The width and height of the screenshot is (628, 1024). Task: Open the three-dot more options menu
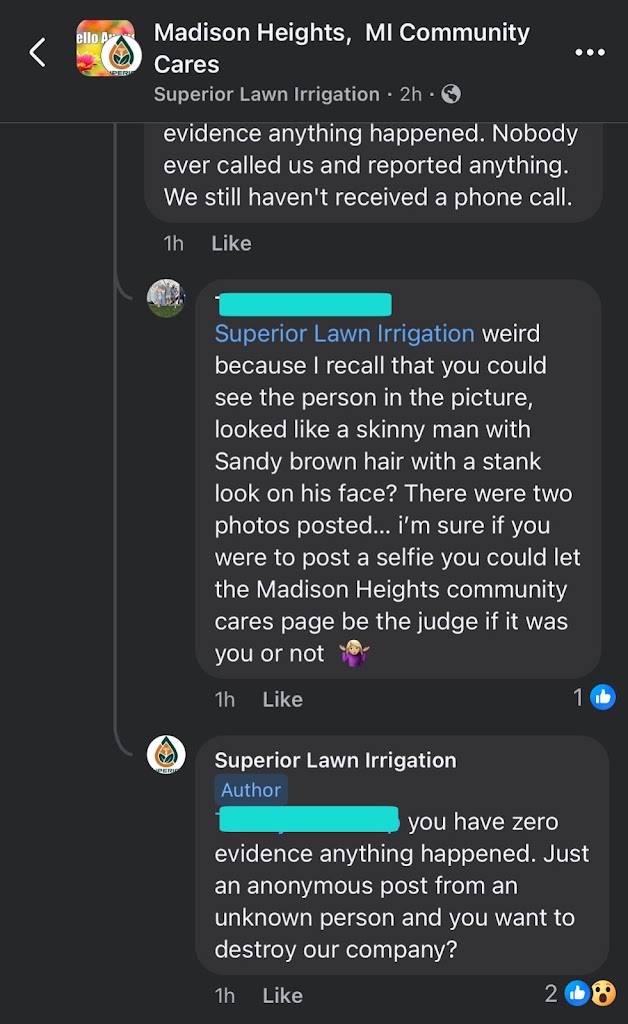click(590, 52)
